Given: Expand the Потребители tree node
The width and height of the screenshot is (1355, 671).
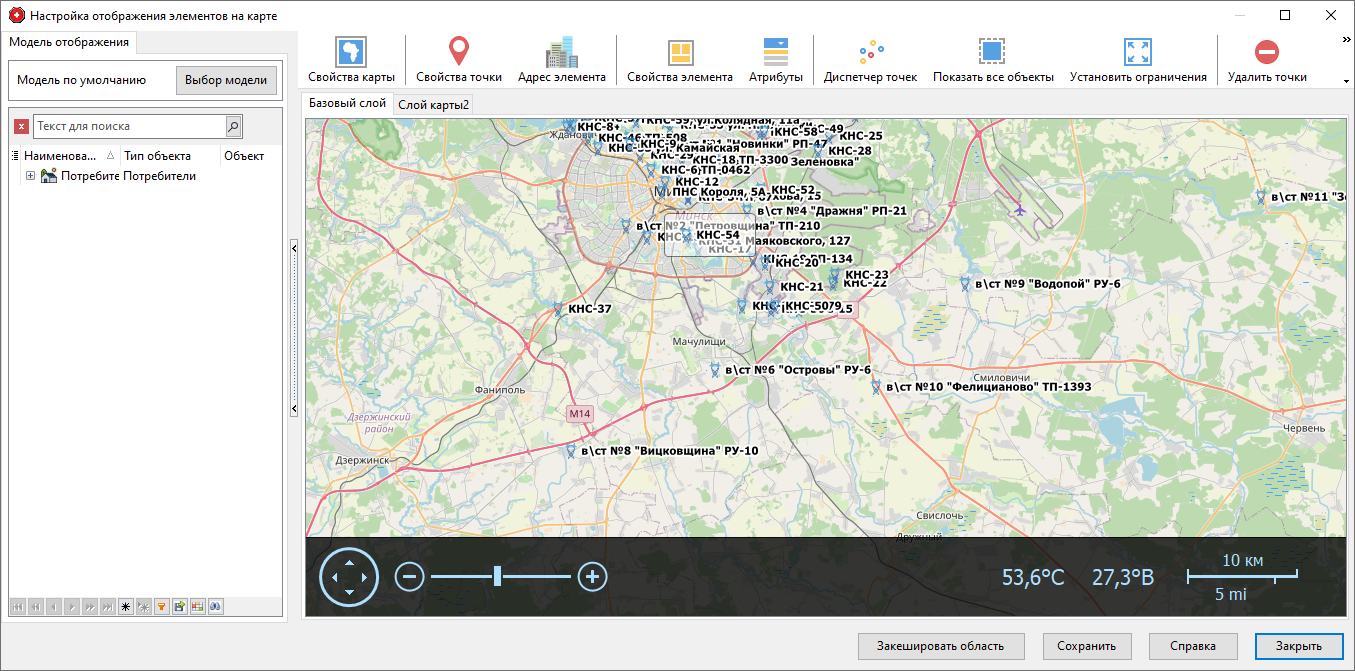Looking at the screenshot, I should click(30, 175).
